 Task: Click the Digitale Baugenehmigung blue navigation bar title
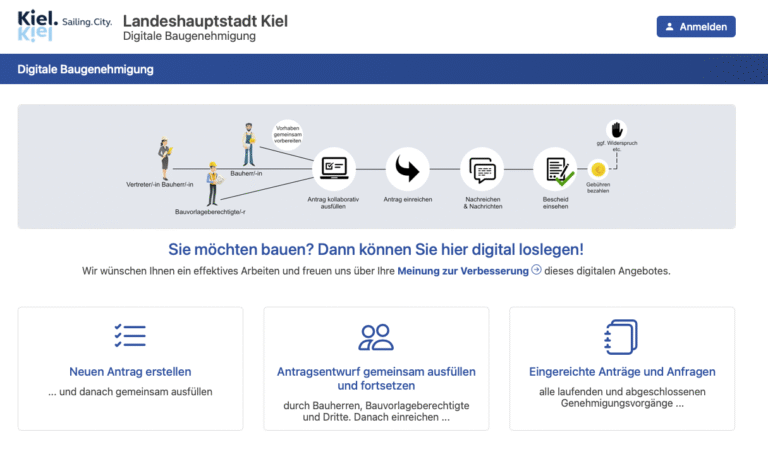pos(85,70)
